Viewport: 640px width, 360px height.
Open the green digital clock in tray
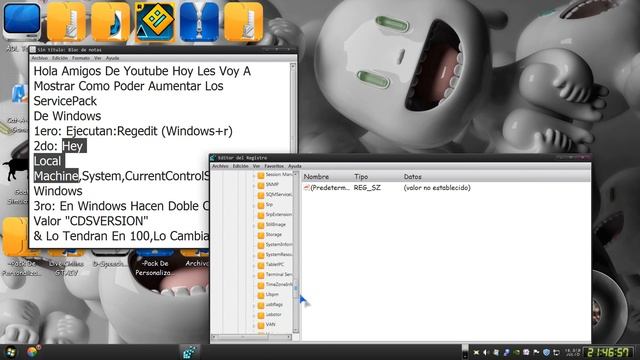tap(609, 352)
